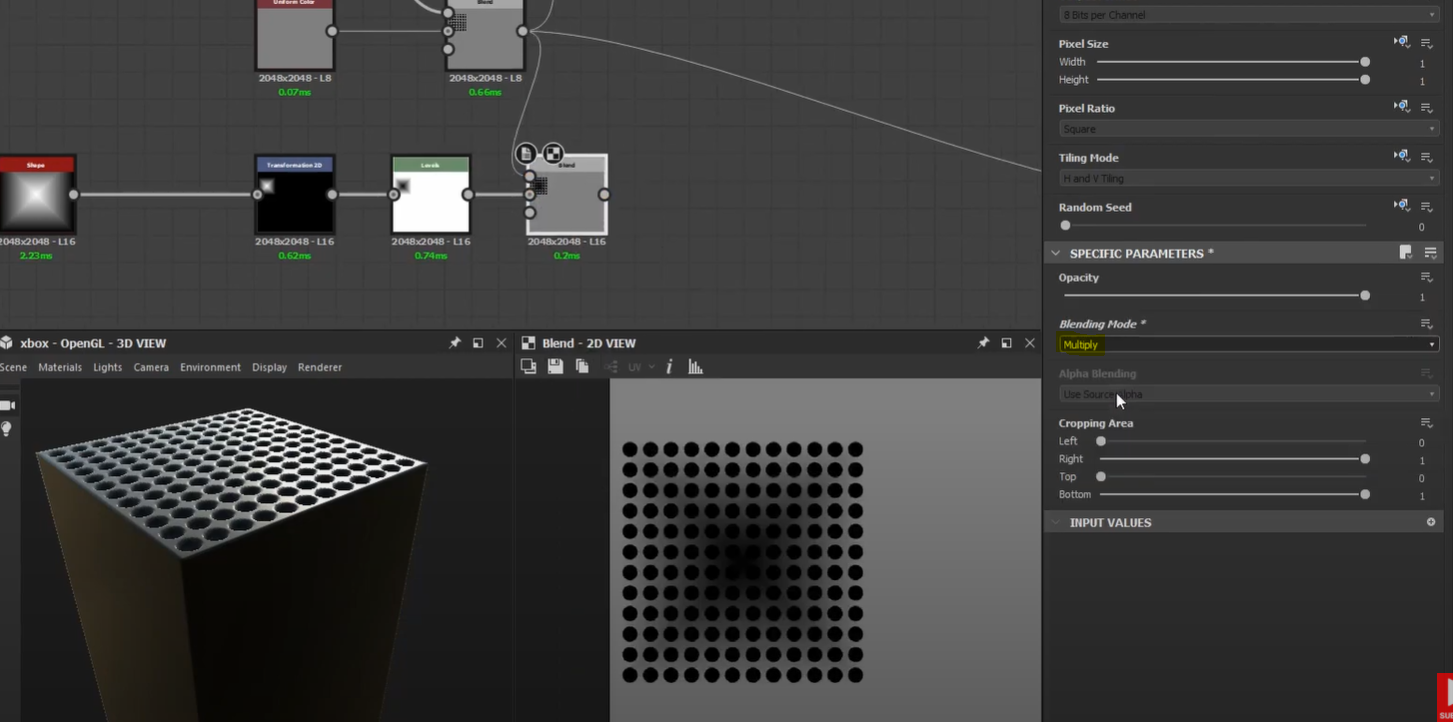The height and width of the screenshot is (722, 1453).
Task: Pin the 3D VIEW panel
Action: 455,343
